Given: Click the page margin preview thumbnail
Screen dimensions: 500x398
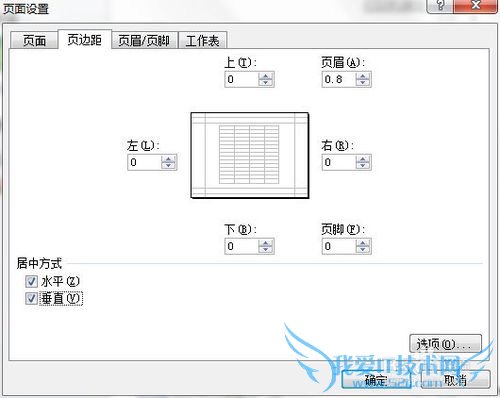Looking at the screenshot, I should tap(250, 155).
